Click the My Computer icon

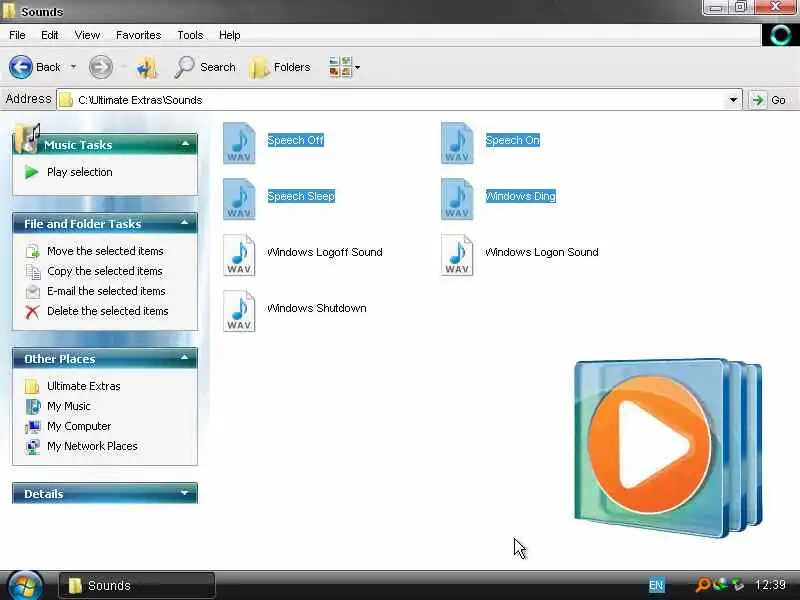[x=33, y=426]
